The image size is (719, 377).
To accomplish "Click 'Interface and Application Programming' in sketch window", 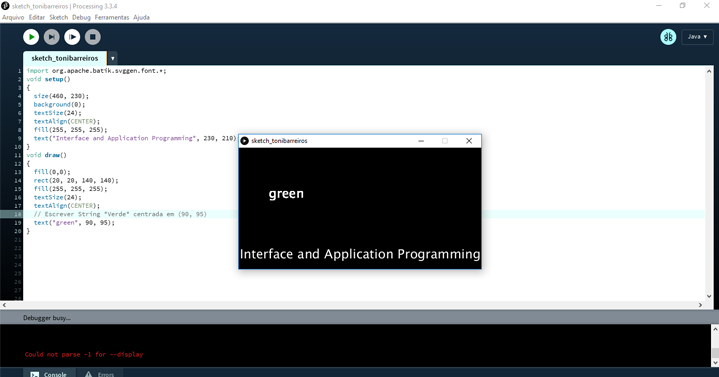I will [360, 254].
